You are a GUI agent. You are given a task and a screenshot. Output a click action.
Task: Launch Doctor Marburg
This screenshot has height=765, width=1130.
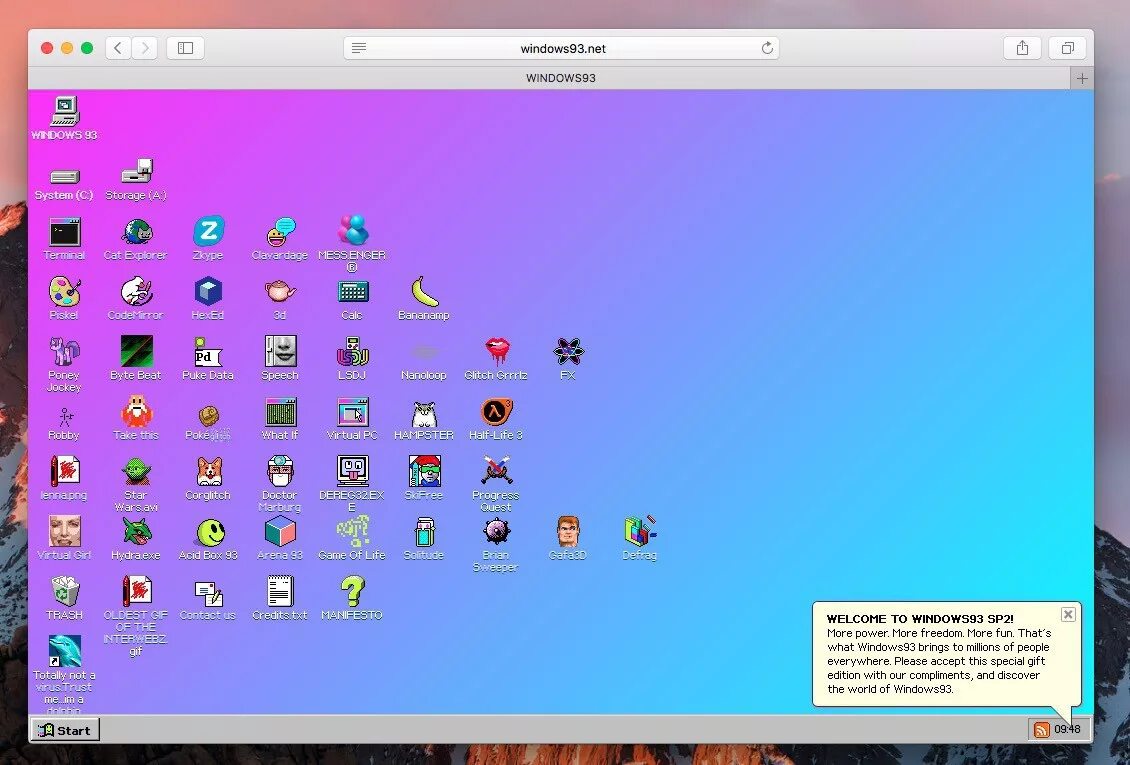[x=280, y=471]
